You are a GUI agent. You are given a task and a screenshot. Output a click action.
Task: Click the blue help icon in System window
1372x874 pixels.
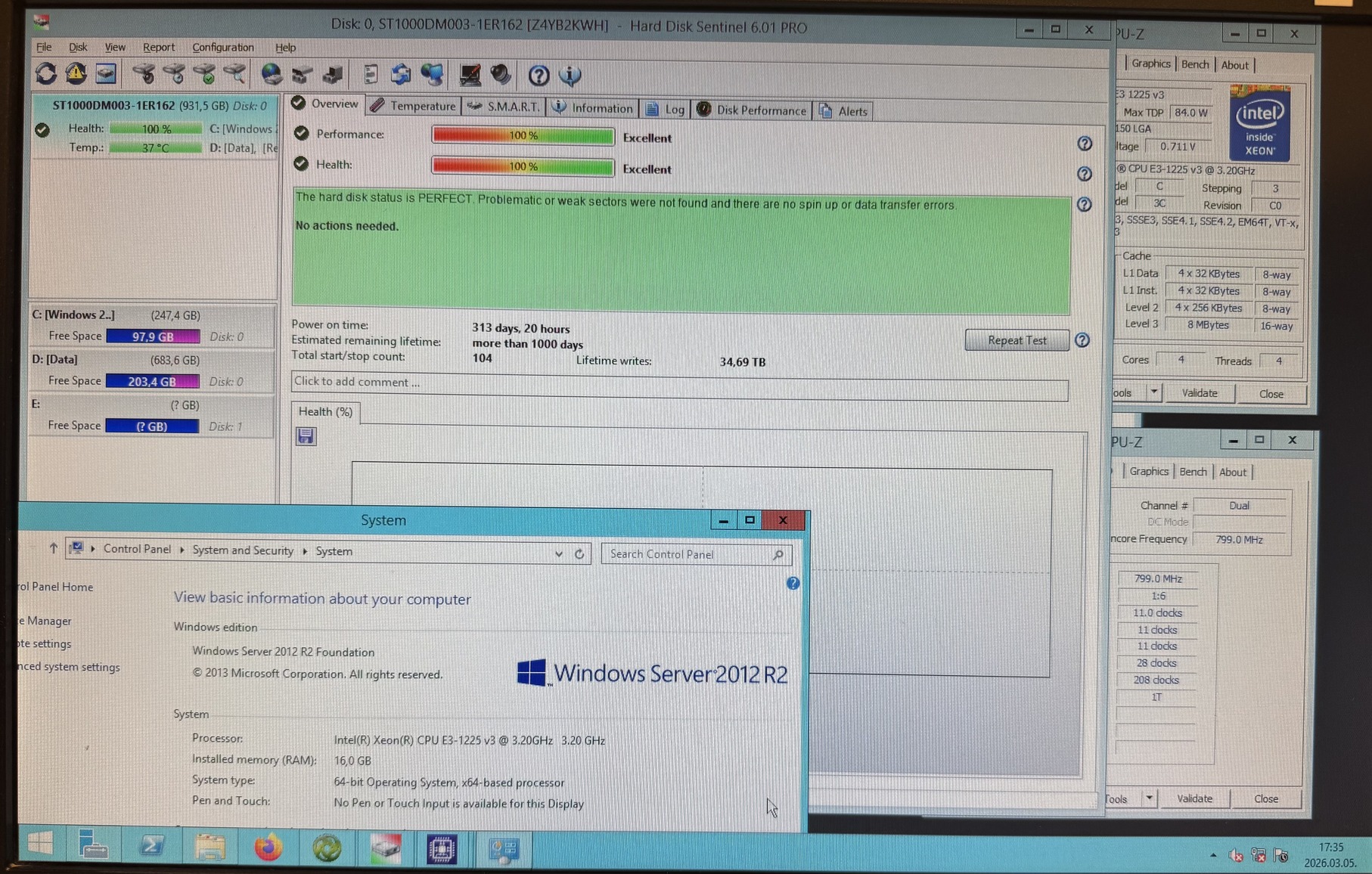tap(793, 583)
